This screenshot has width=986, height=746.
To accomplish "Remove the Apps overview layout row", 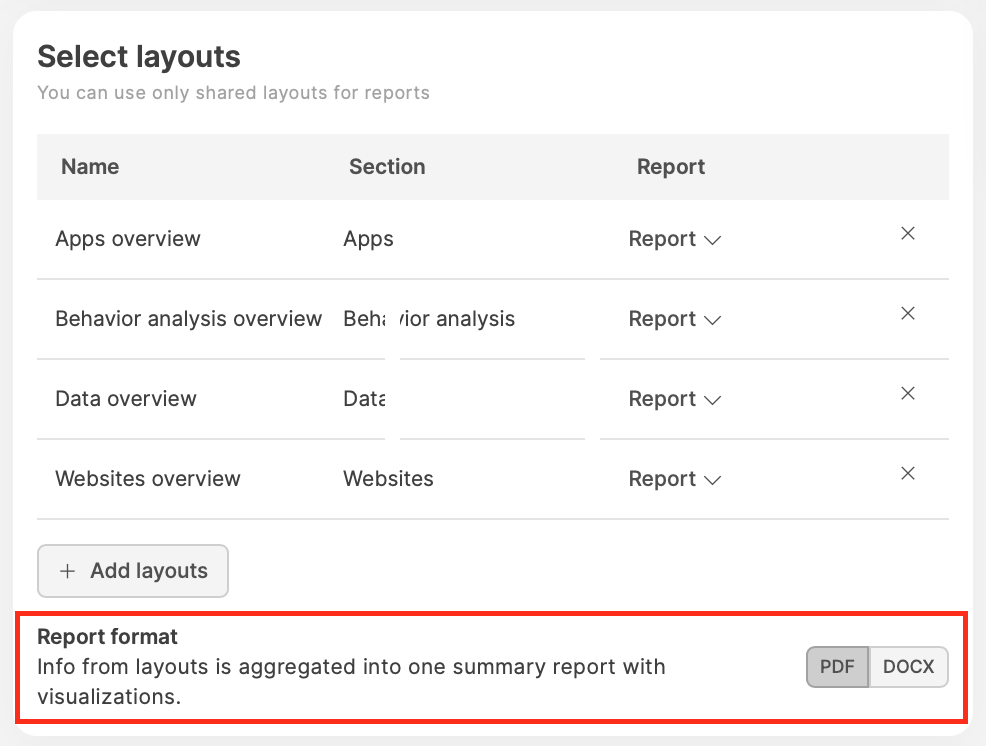I will (907, 234).
